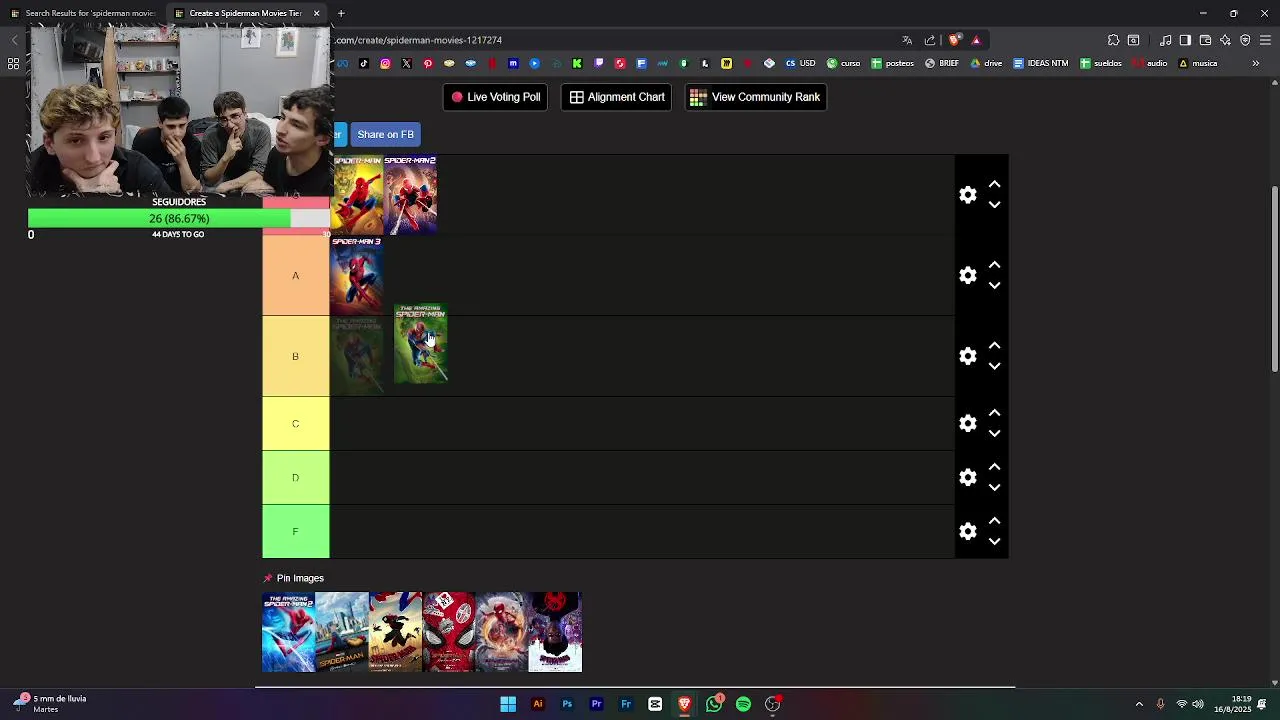Open settings gear for the A tier

point(967,275)
